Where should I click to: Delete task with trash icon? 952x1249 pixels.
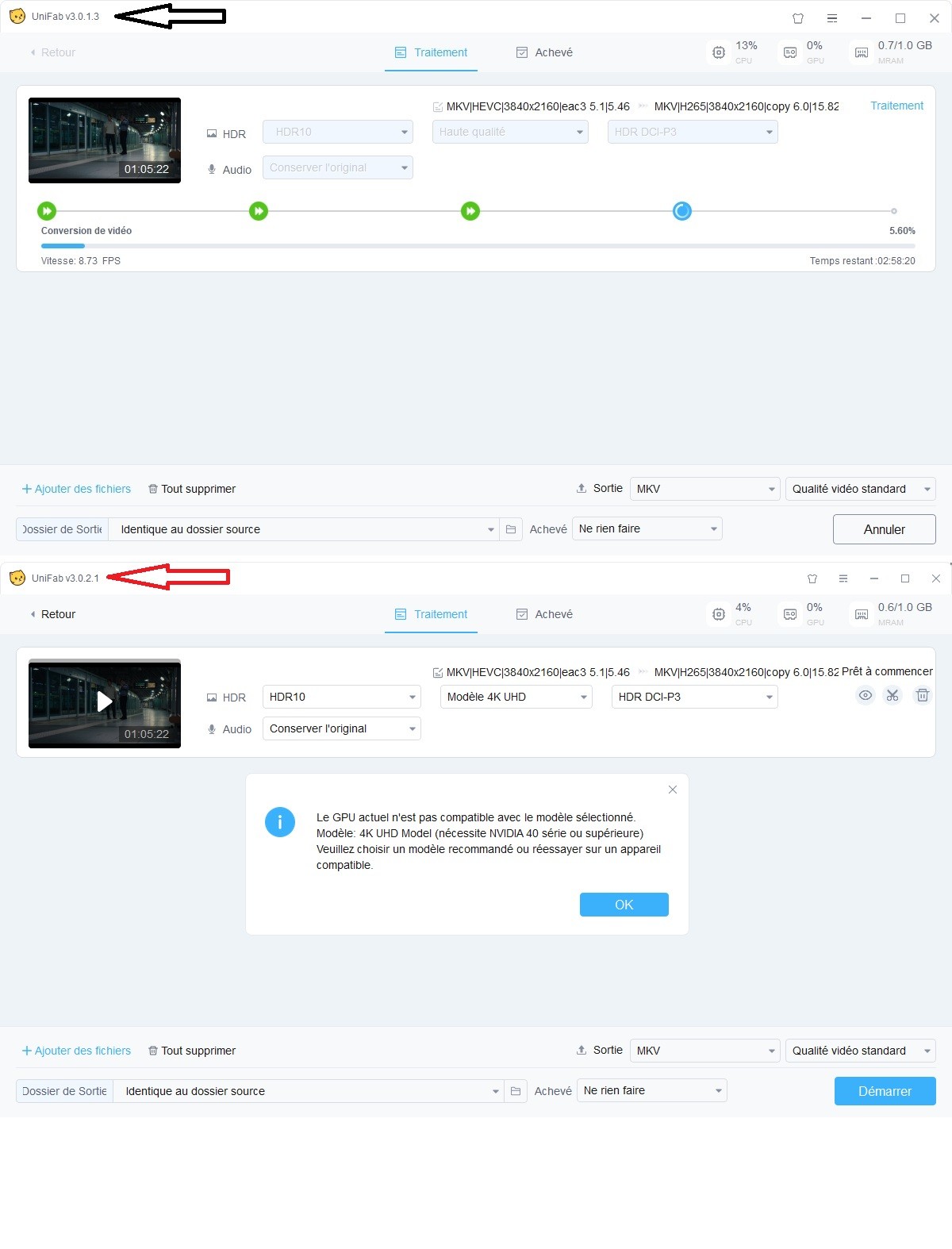(x=923, y=695)
